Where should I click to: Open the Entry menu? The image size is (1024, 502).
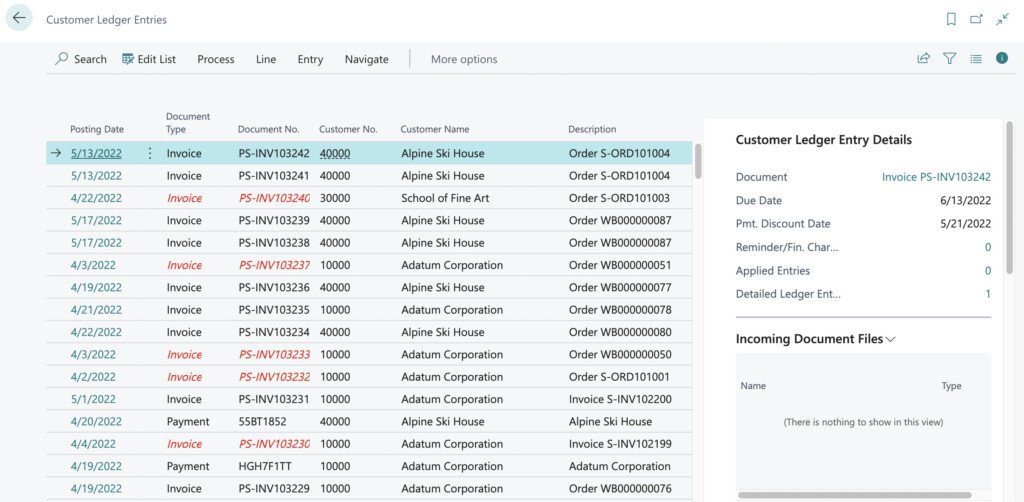pos(310,59)
